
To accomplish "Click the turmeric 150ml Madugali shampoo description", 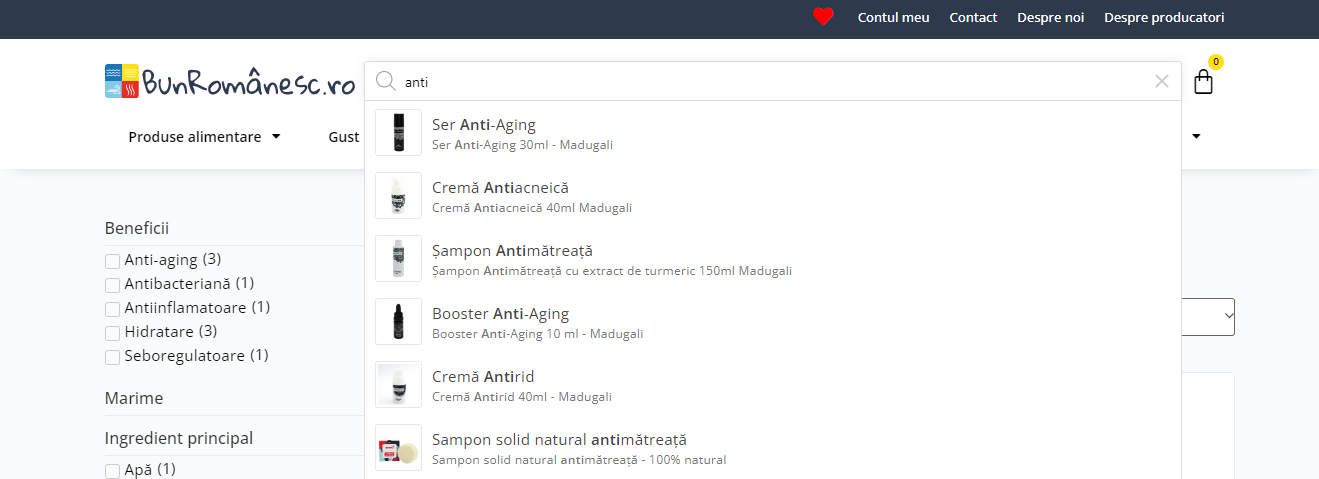I will pyautogui.click(x=612, y=271).
